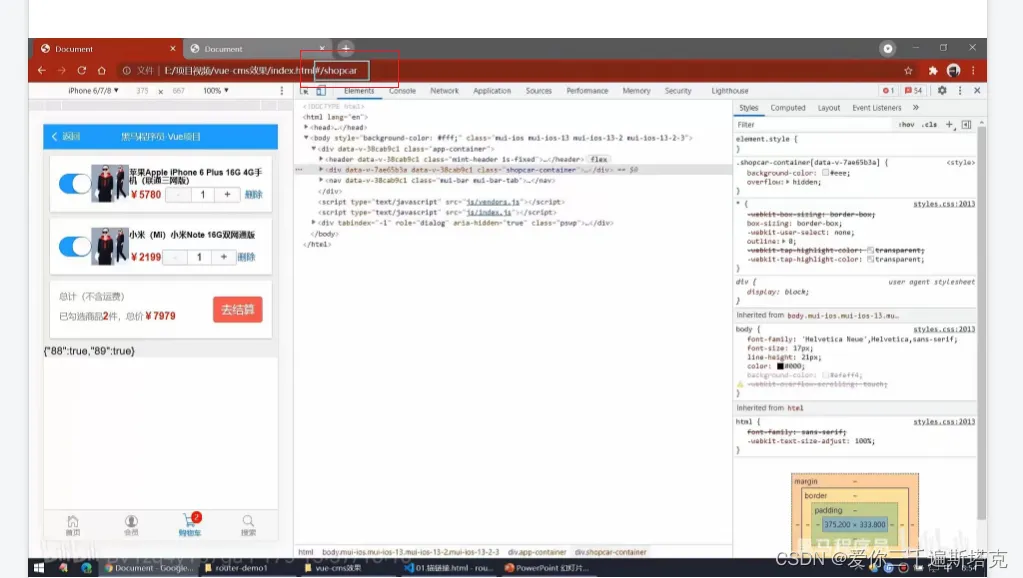
Task: Switch to the Computed styles tab
Action: 787,108
